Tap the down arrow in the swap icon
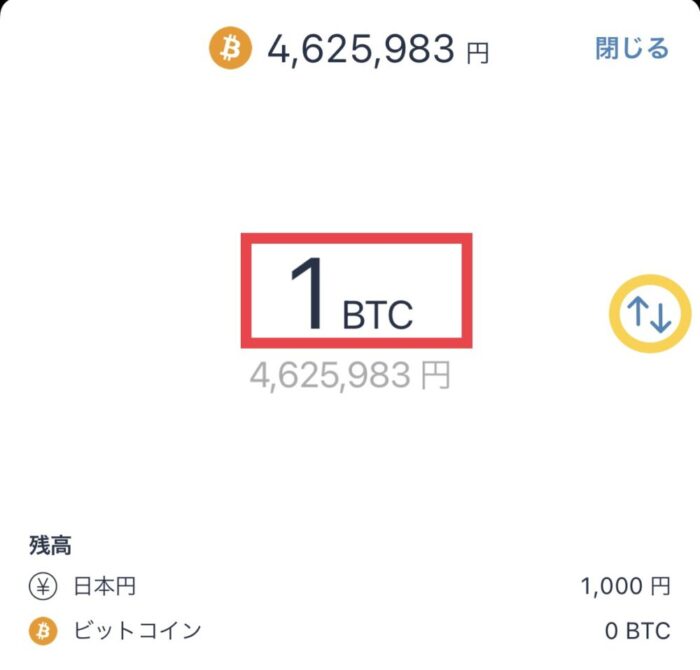This screenshot has height=670, width=700. [661, 317]
